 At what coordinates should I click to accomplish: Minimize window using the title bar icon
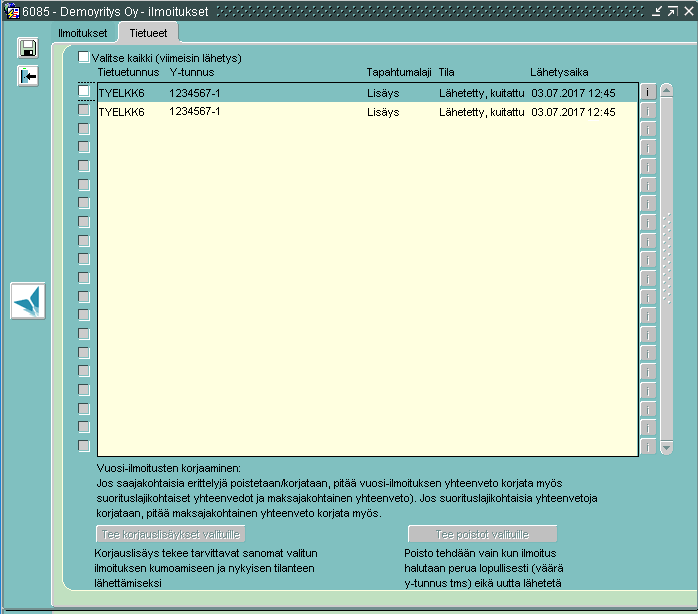pyautogui.click(x=657, y=11)
